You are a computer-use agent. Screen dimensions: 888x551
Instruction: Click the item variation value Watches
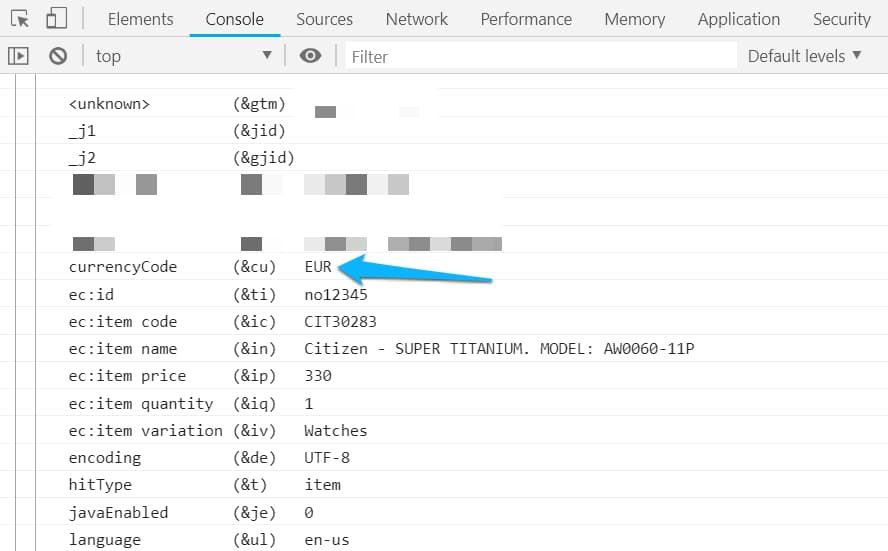[336, 431]
